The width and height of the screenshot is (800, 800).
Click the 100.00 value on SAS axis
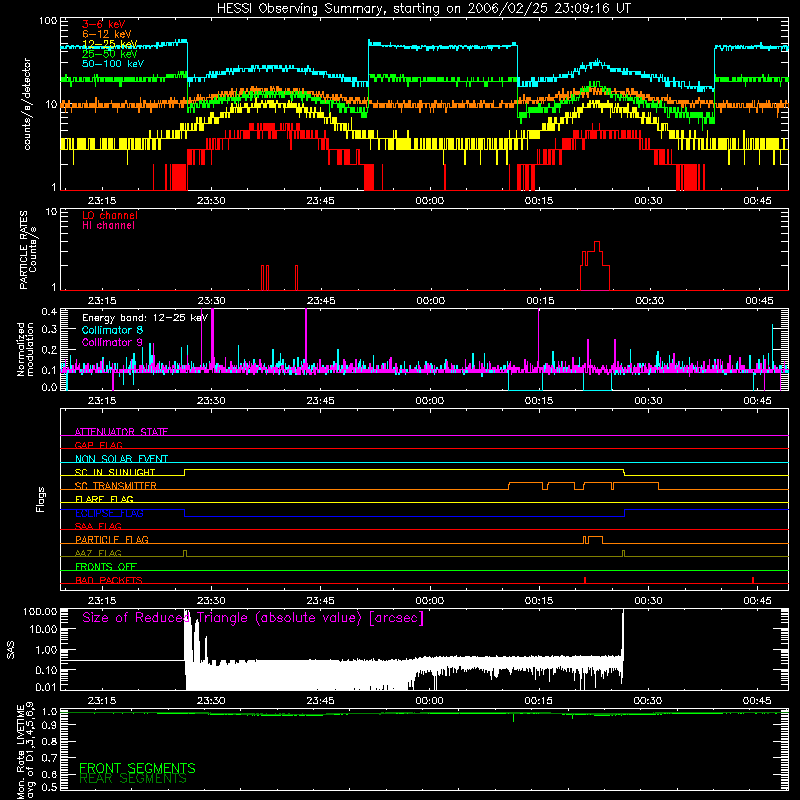[x=40, y=611]
